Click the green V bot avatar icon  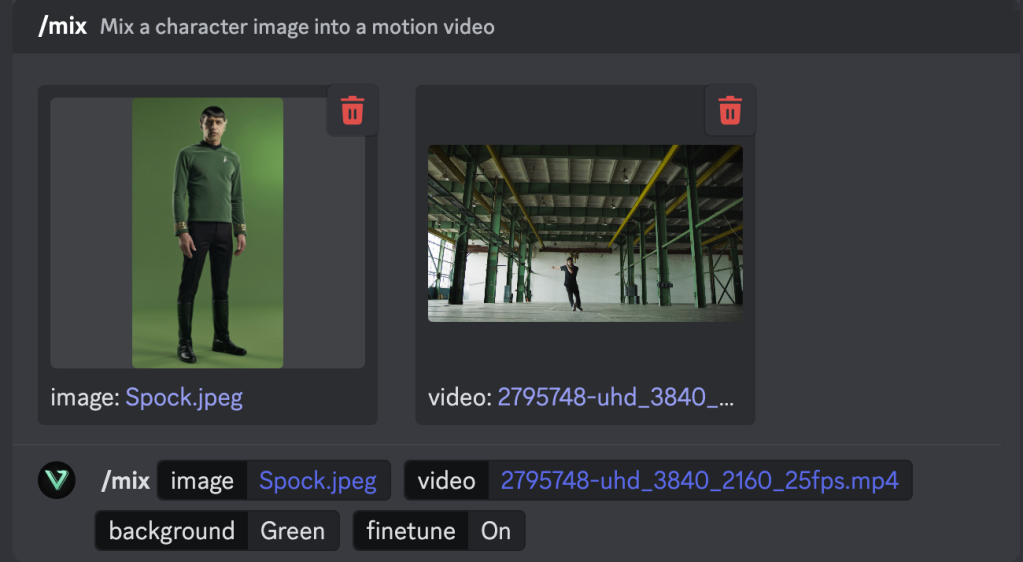tap(57, 480)
